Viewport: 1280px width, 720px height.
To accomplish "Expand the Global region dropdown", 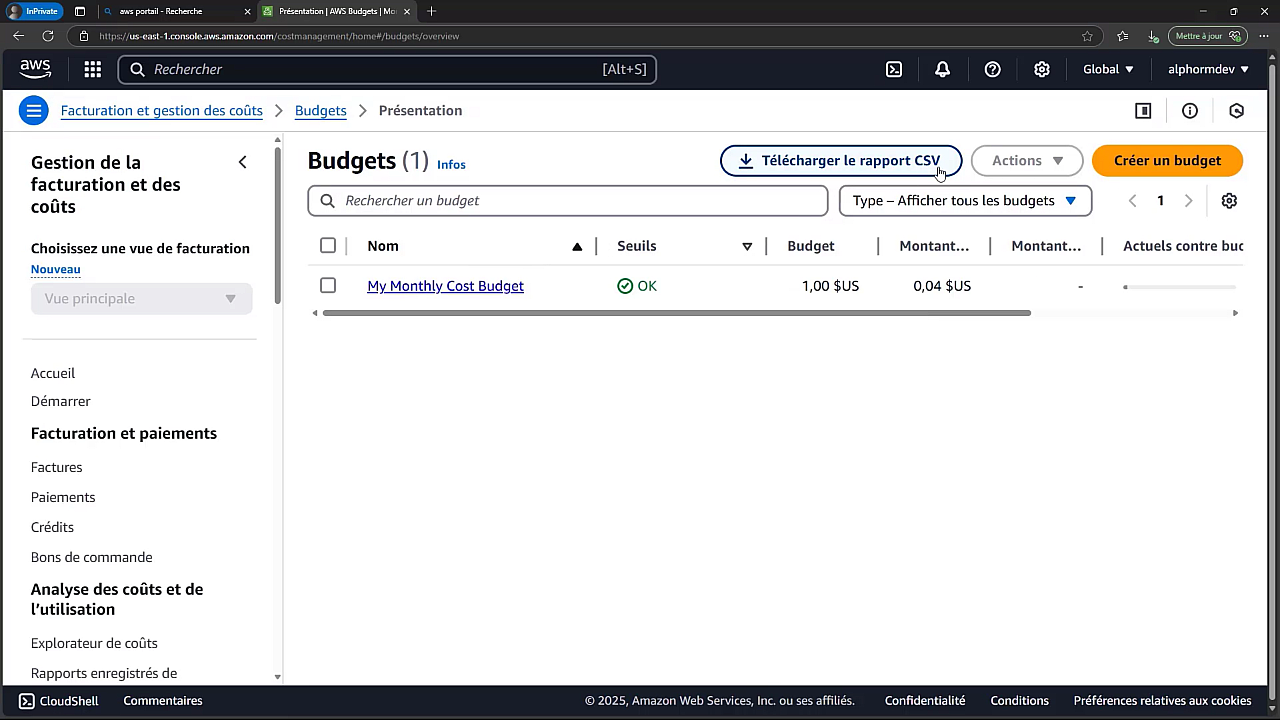I will click(x=1107, y=69).
